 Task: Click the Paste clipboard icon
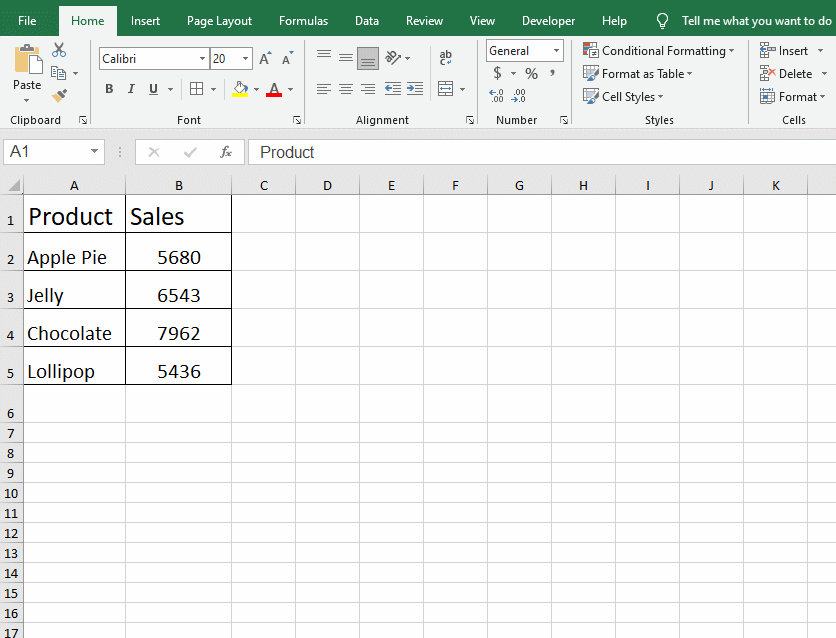pos(28,60)
